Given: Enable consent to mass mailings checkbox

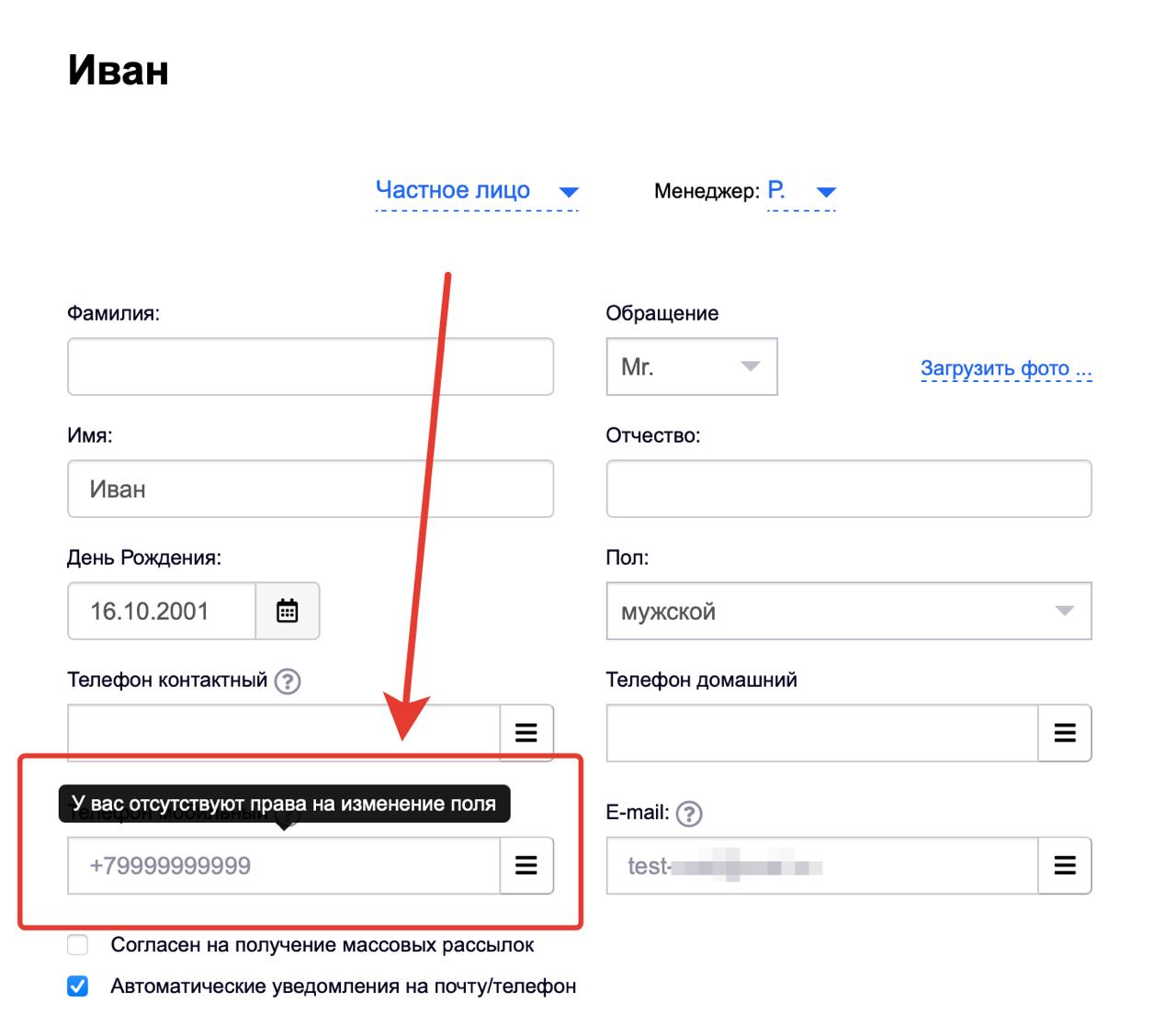Looking at the screenshot, I should (x=78, y=945).
